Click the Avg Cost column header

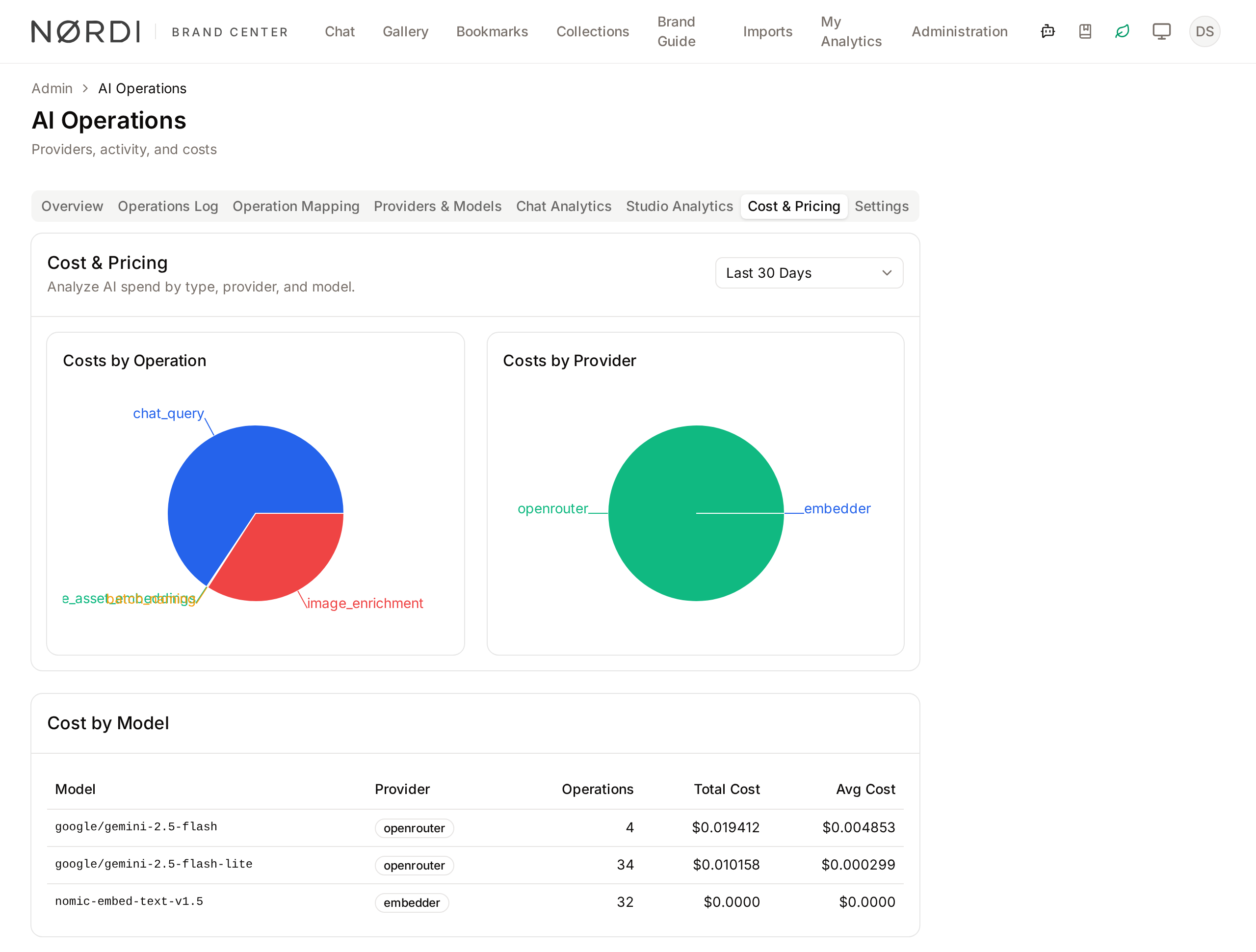click(865, 789)
